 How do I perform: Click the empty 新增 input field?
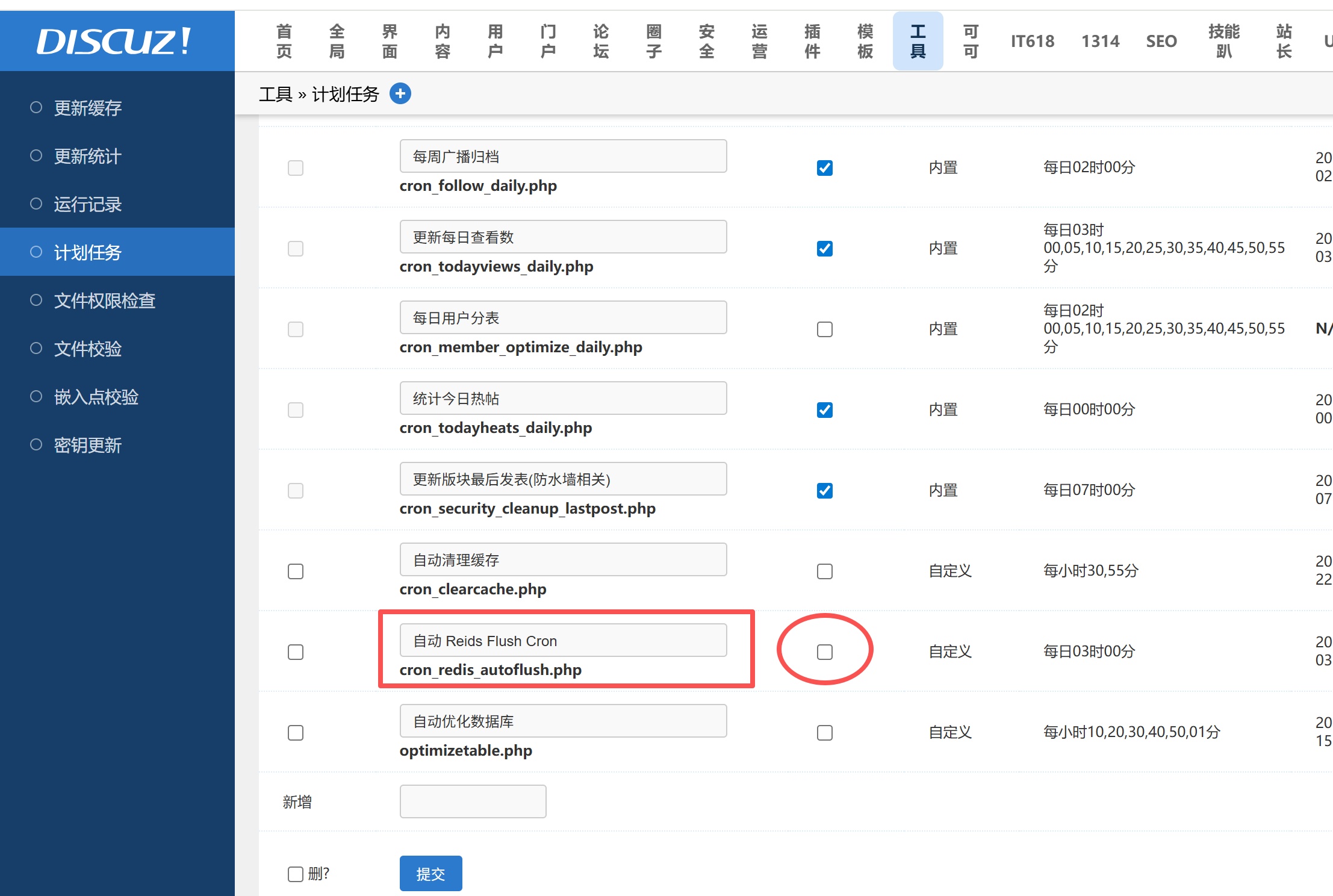473,801
